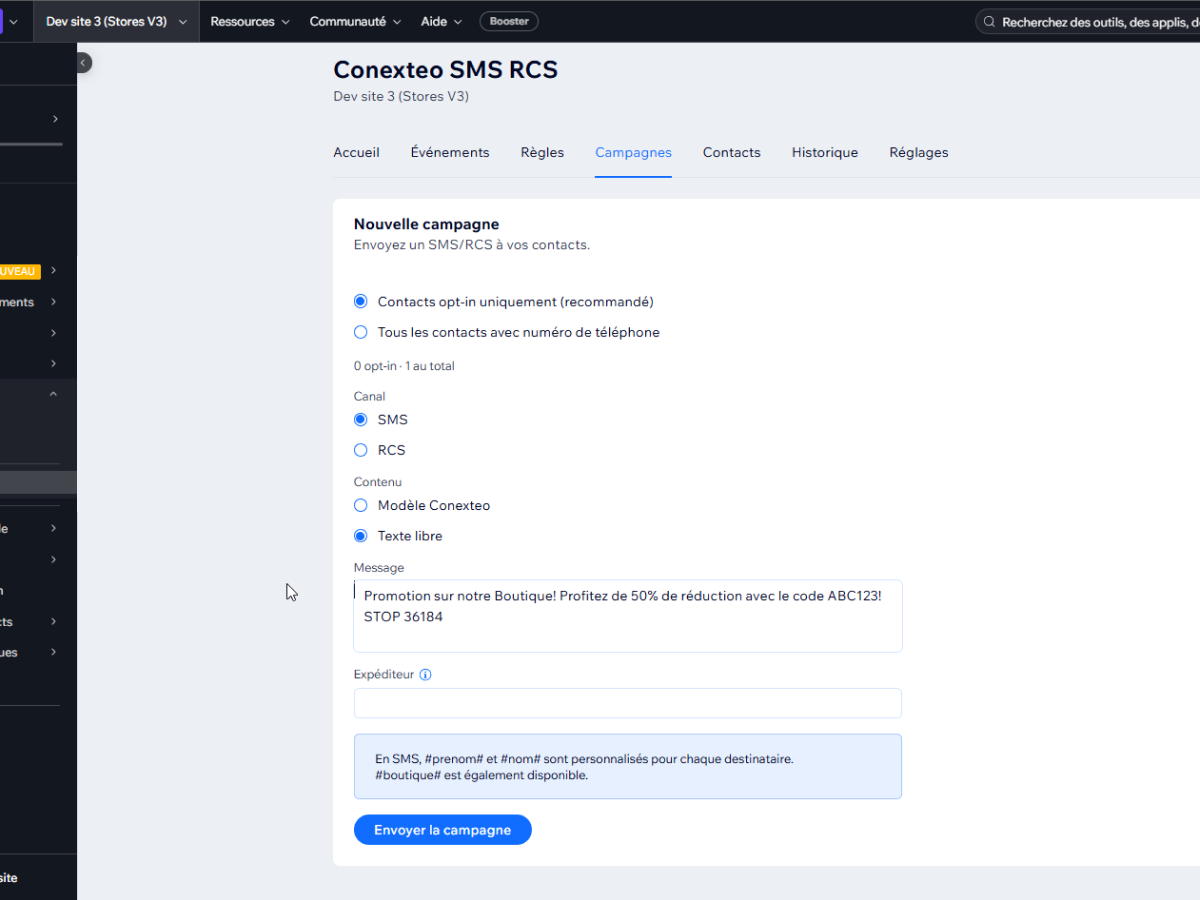Select Modèle Conexteo content option
This screenshot has height=900, width=1200.
pyautogui.click(x=361, y=505)
